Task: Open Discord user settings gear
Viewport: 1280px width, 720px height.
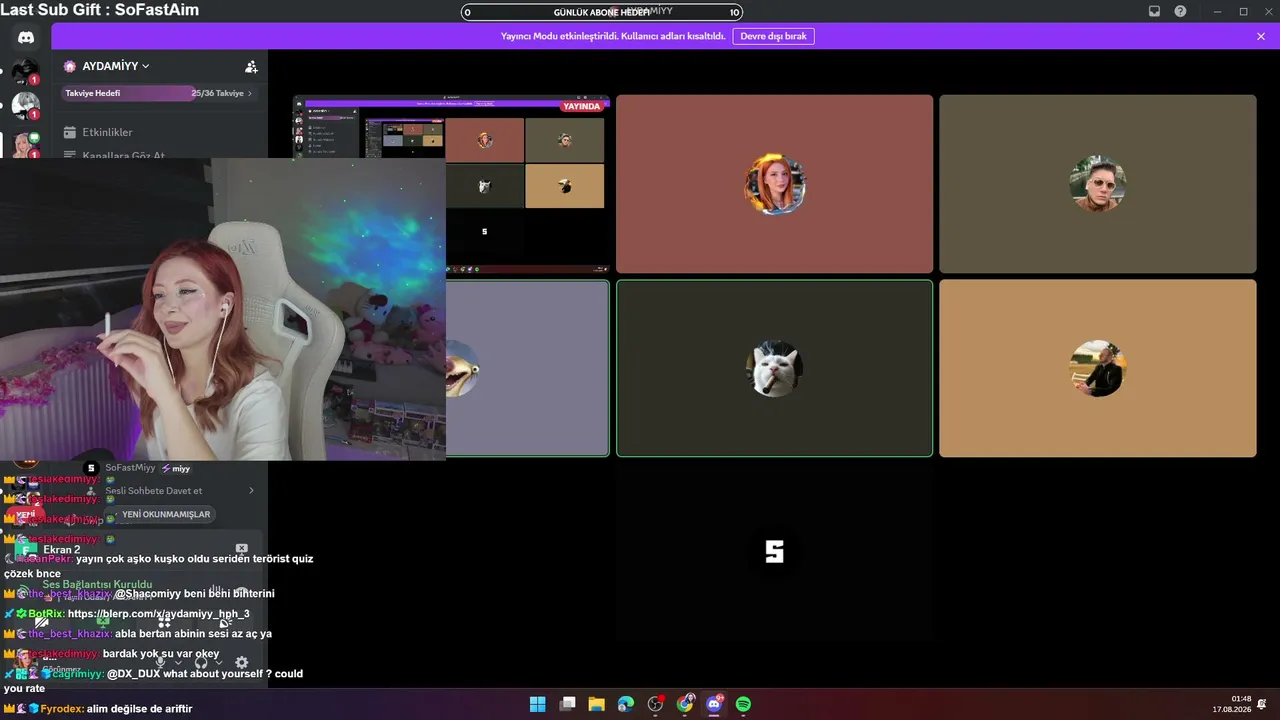Action: 241,662
